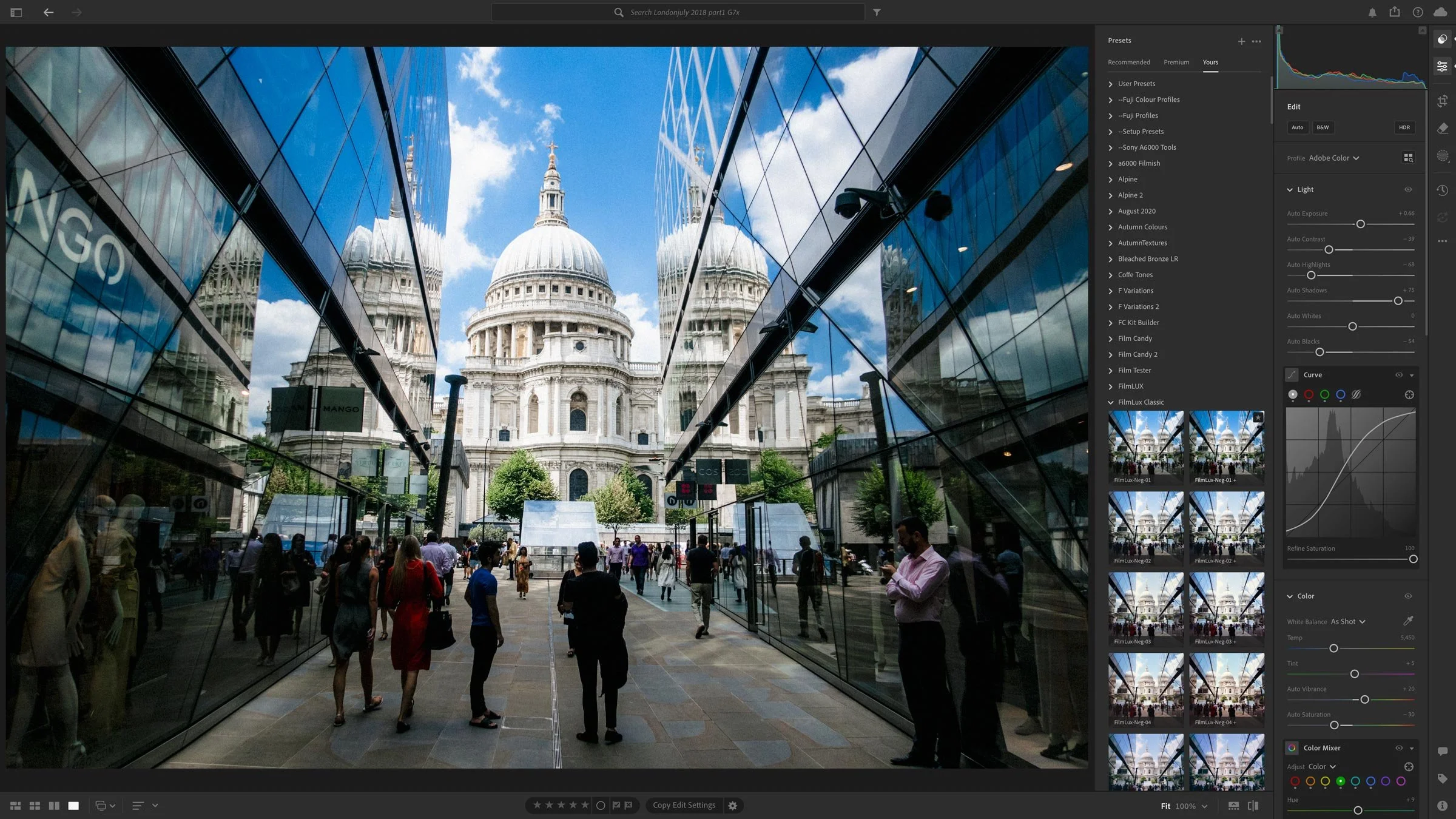Screen dimensions: 1456x819
Task: Open the Versions history icon
Action: [x=1442, y=190]
